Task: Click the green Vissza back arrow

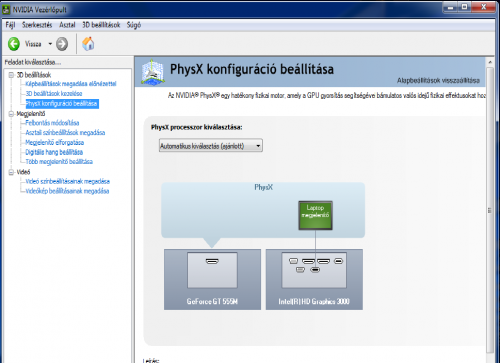Action: [14, 44]
